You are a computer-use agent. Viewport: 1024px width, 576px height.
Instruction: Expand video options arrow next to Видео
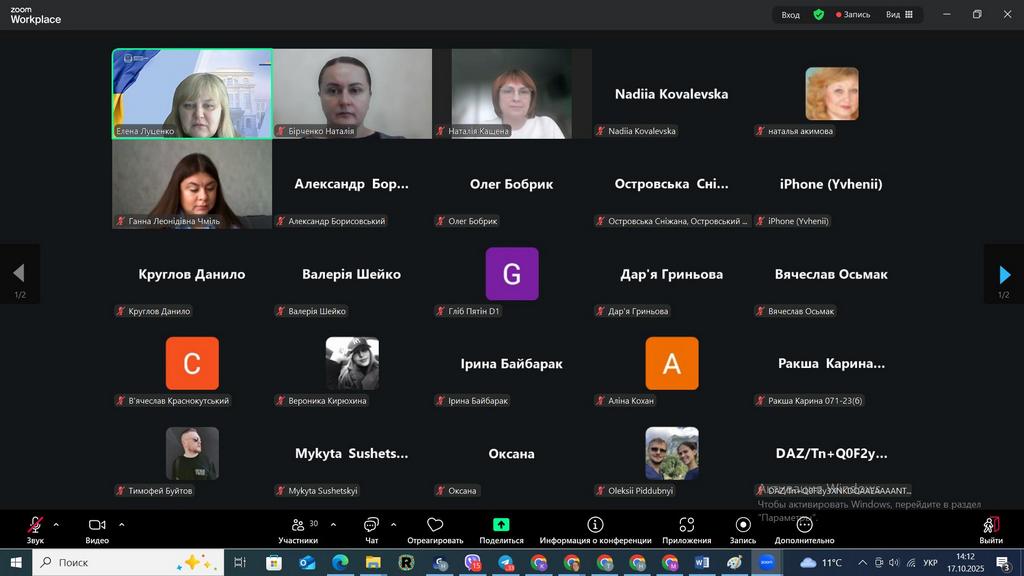point(122,524)
